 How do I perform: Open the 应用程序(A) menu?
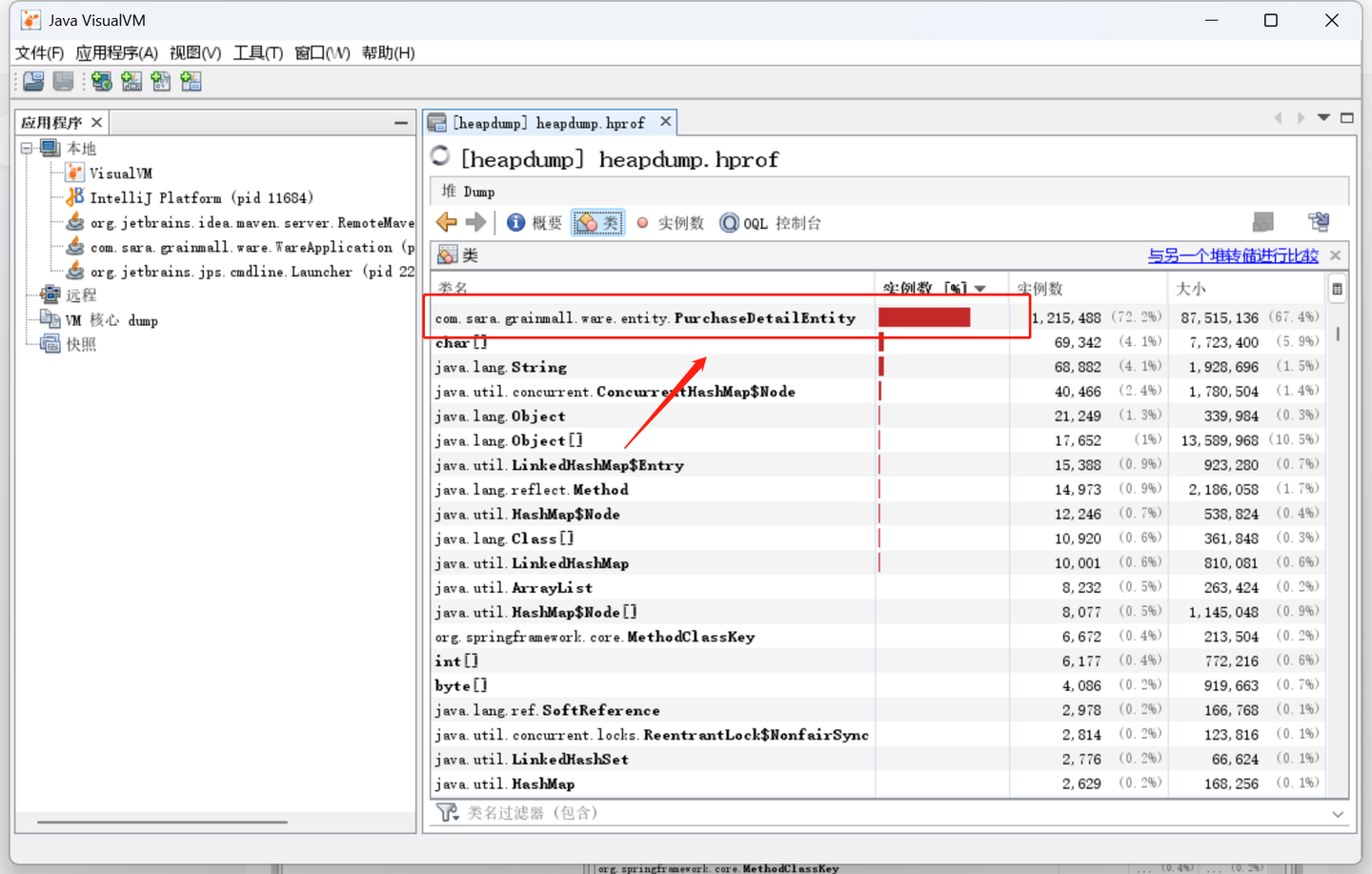116,52
